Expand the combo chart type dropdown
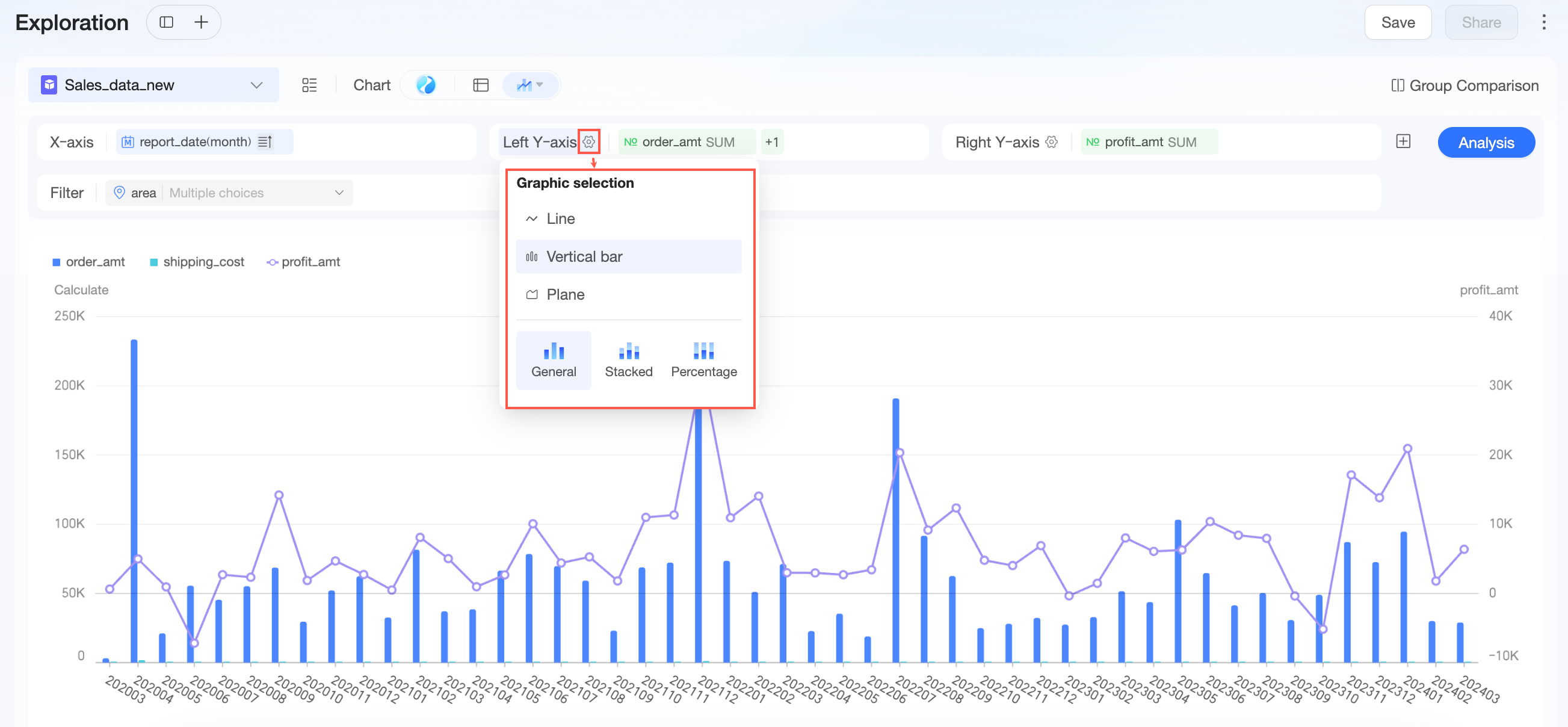Viewport: 1568px width, 727px height. click(529, 85)
